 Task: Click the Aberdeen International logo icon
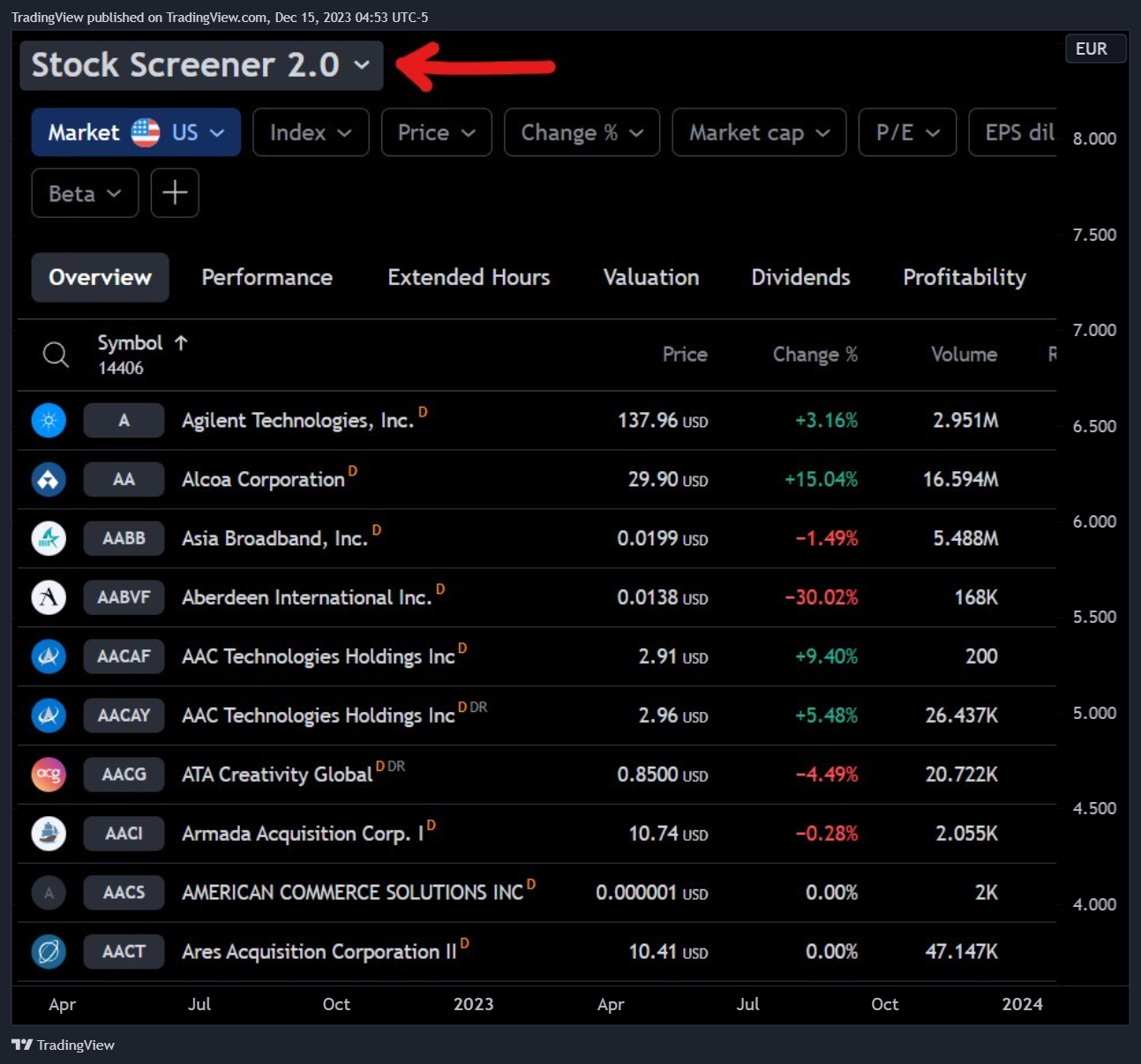coord(49,597)
